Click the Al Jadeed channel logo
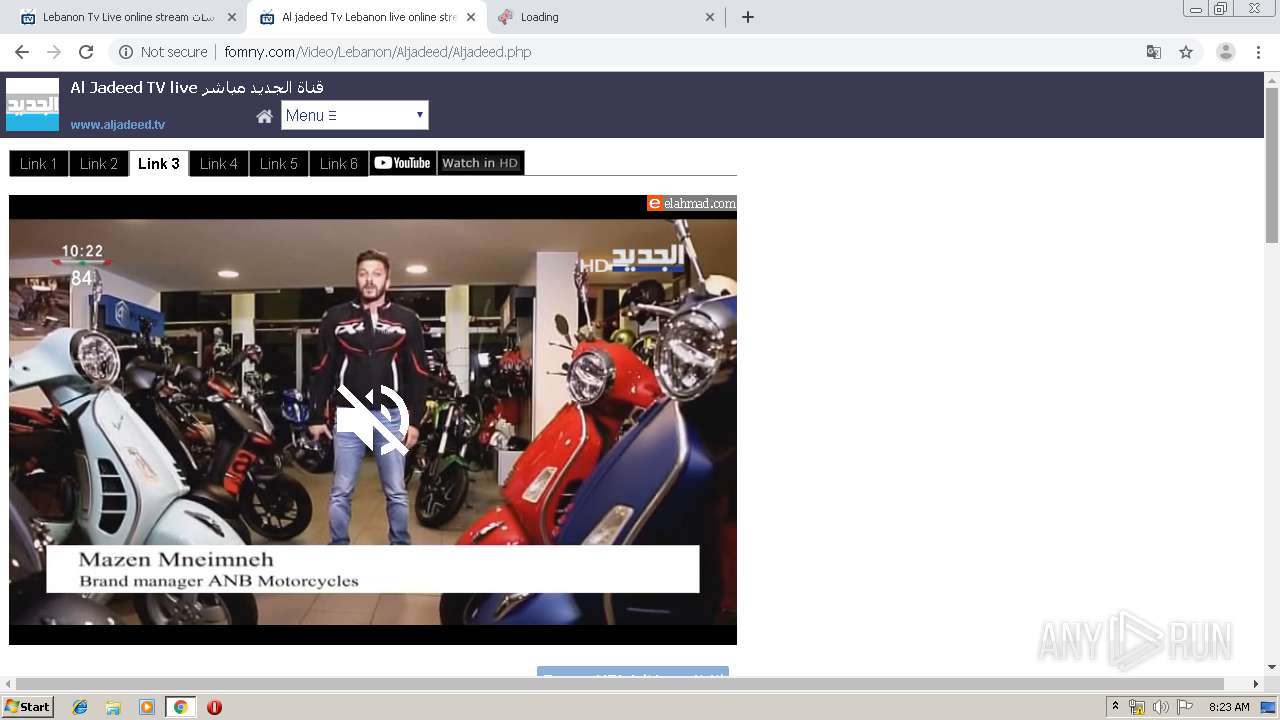This screenshot has height=720, width=1280. (x=32, y=104)
